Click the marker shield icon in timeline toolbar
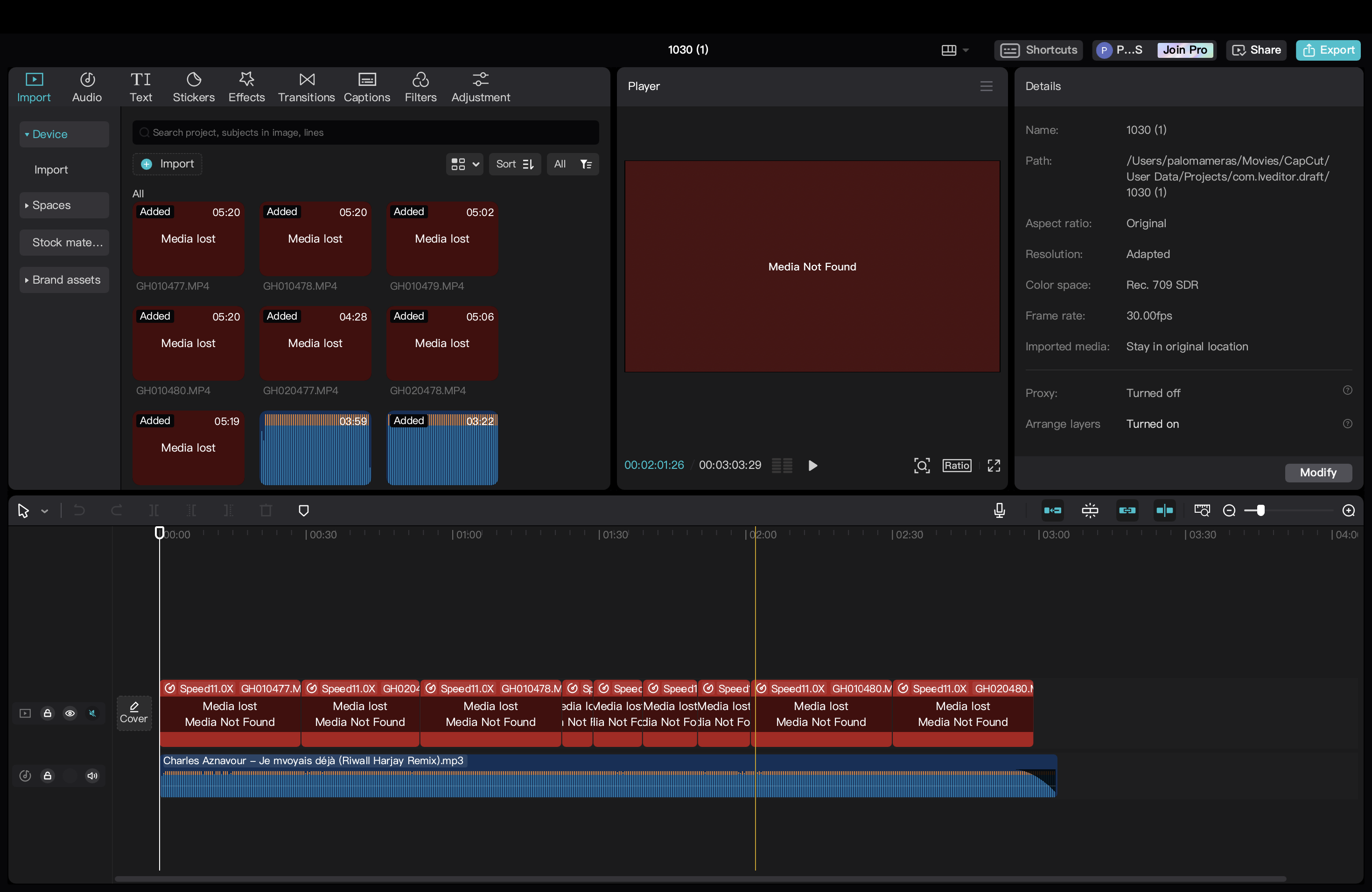This screenshot has height=892, width=1372. [304, 510]
